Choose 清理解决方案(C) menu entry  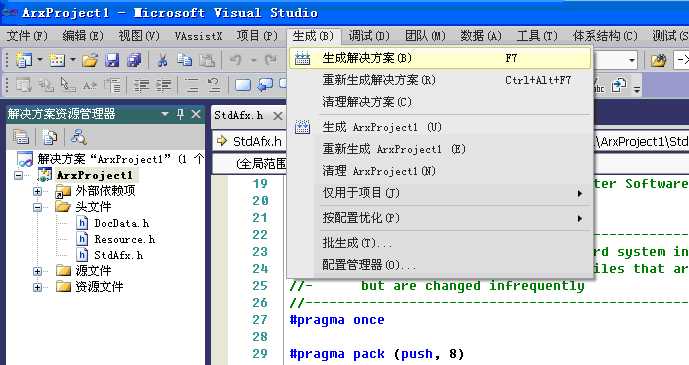pyautogui.click(x=440, y=102)
